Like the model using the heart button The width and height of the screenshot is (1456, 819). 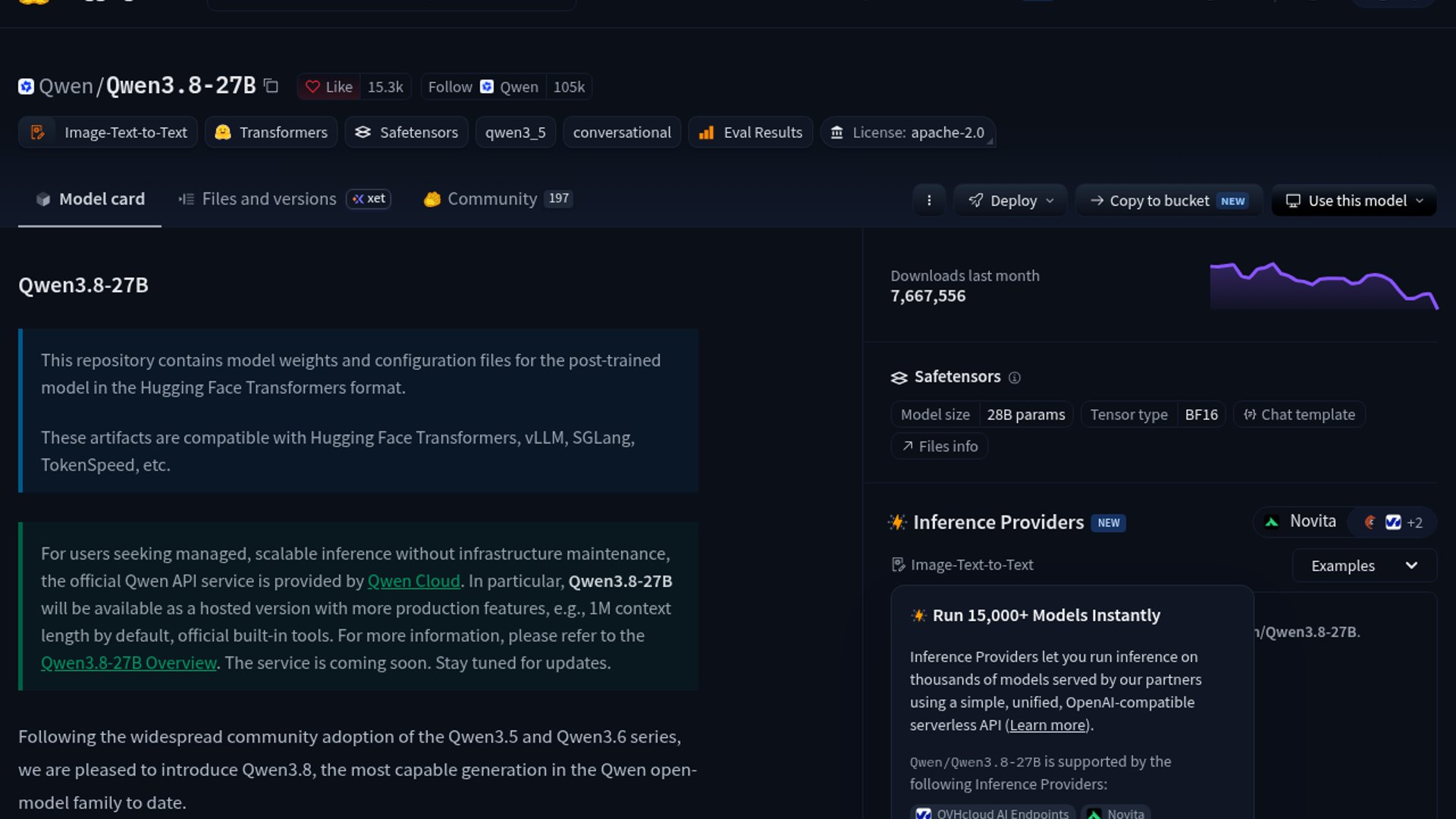tap(329, 87)
